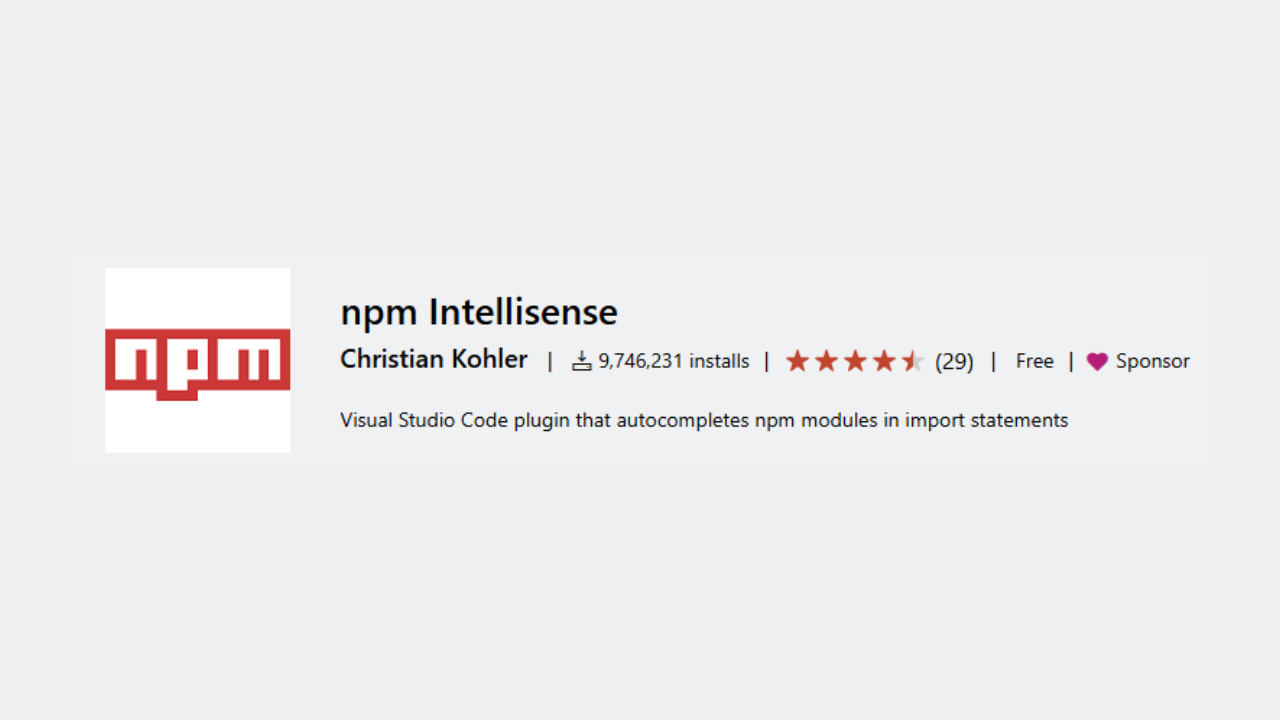Click the Free price label
Viewport: 1280px width, 720px height.
click(x=1035, y=362)
